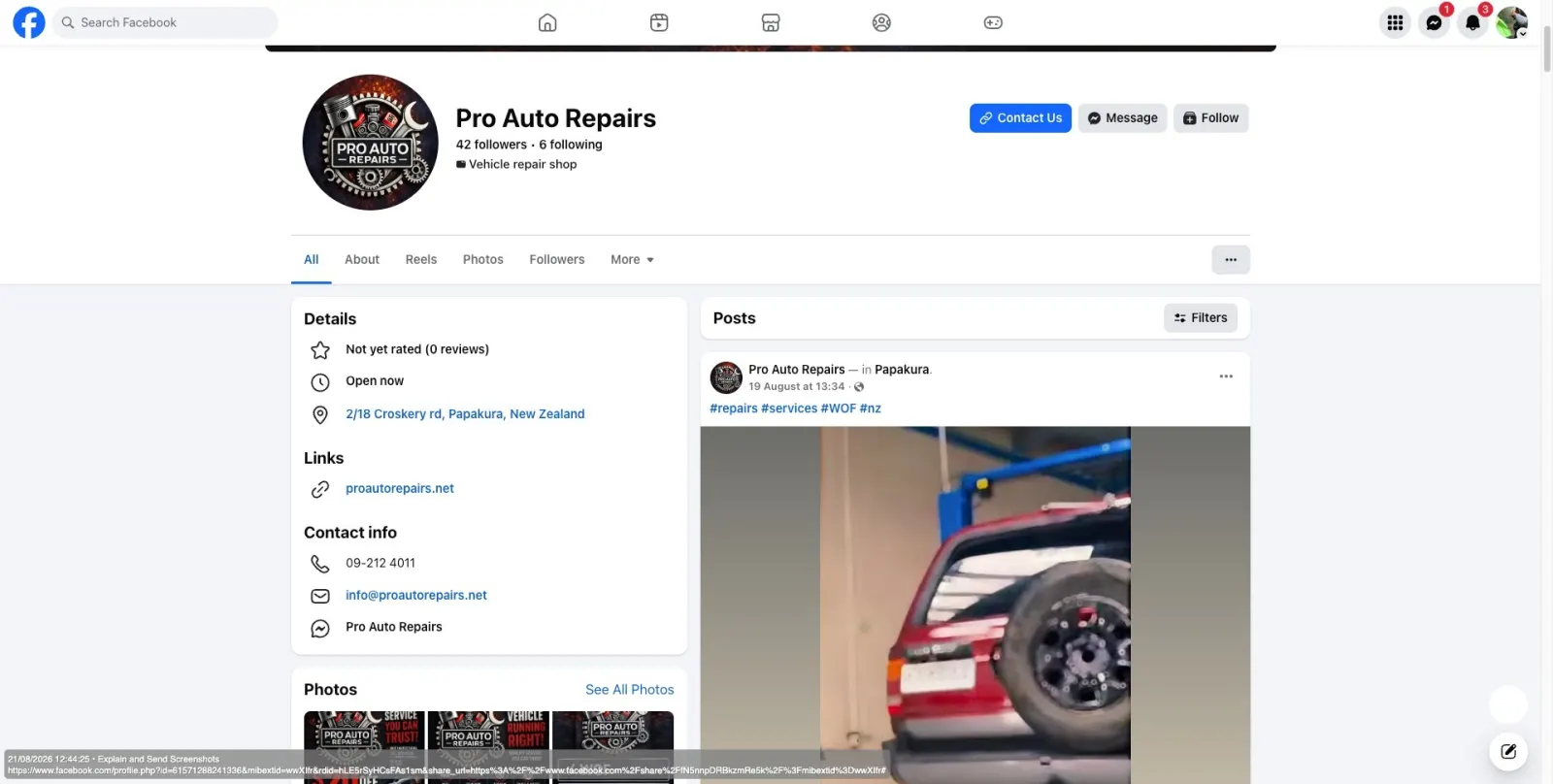1553x784 pixels.
Task: Click the '42 followers' count
Action: [491, 145]
